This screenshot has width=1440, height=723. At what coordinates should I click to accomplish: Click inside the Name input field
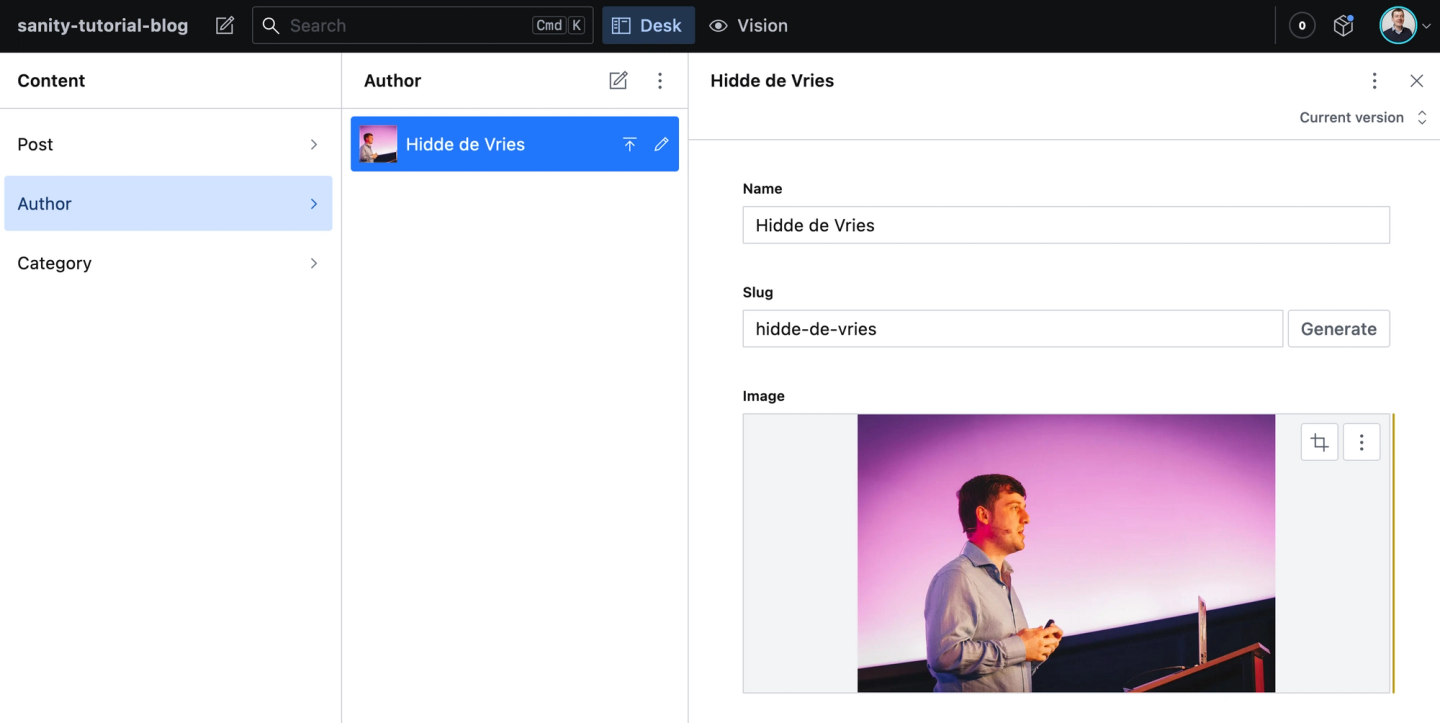click(1065, 225)
